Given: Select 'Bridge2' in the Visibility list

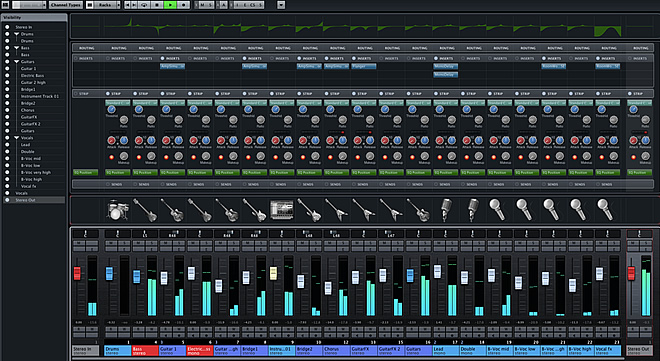Looking at the screenshot, I should (x=28, y=103).
